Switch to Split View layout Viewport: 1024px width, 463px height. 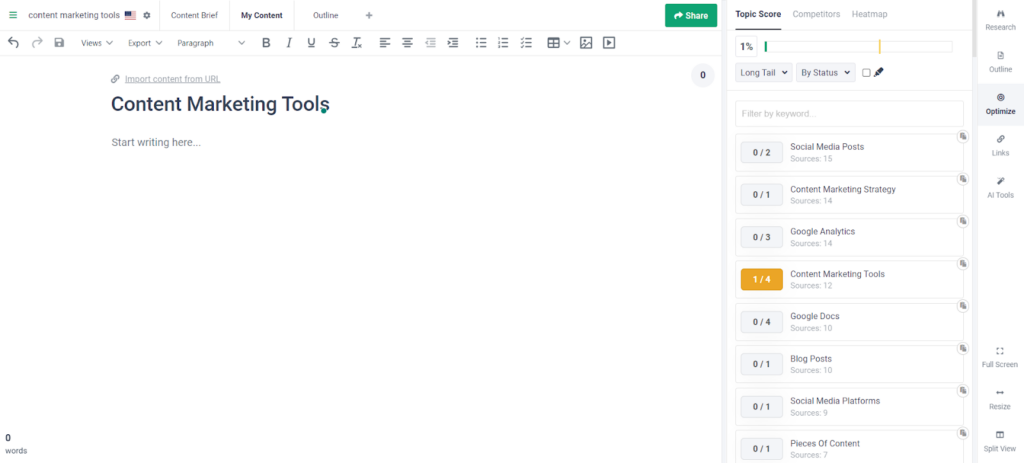1000,440
